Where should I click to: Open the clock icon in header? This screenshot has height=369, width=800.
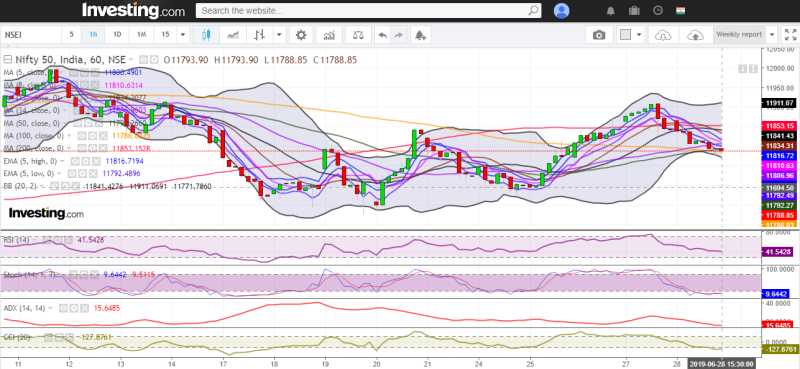(x=658, y=10)
